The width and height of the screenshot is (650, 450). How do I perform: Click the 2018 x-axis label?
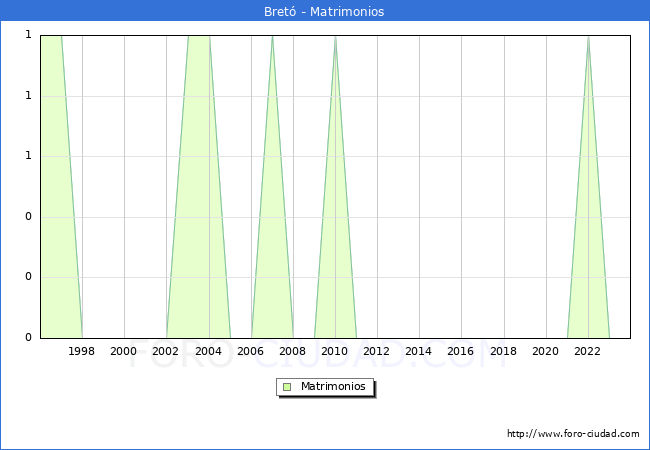pos(504,351)
